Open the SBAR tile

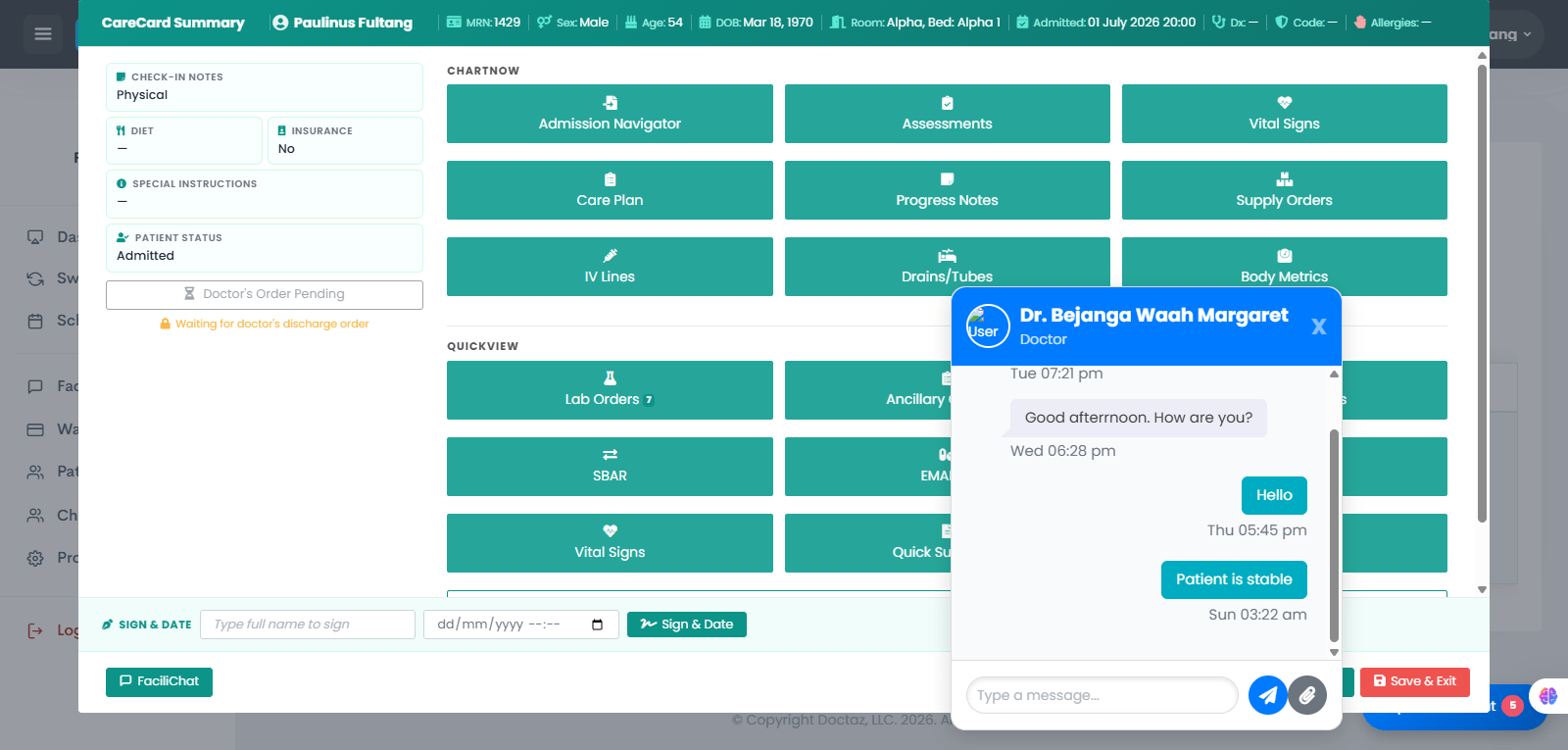pyautogui.click(x=610, y=467)
